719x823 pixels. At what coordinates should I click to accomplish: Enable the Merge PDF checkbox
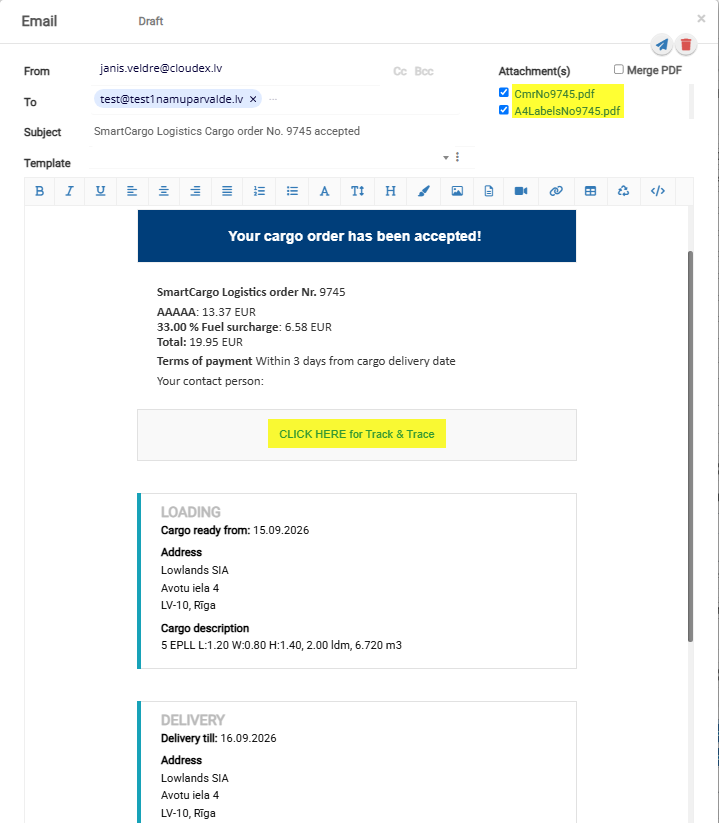(x=619, y=69)
